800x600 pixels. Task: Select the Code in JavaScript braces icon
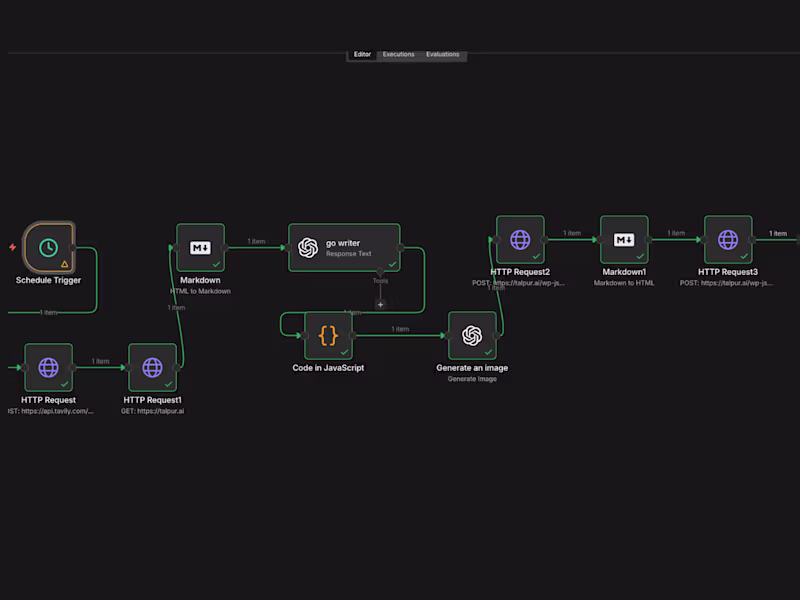click(x=327, y=334)
